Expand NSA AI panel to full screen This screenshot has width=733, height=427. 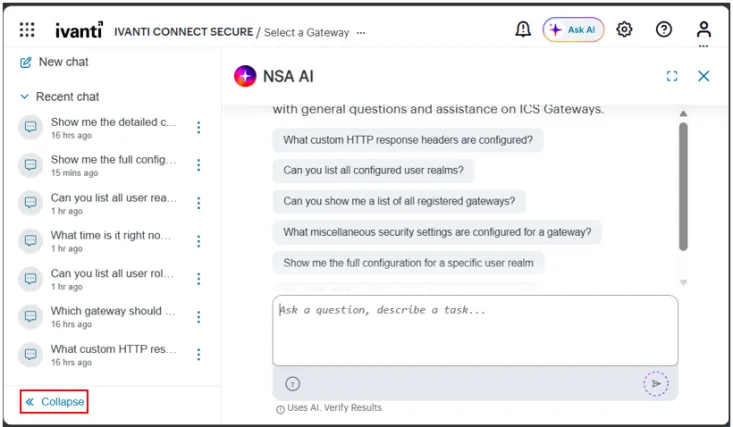[x=672, y=76]
